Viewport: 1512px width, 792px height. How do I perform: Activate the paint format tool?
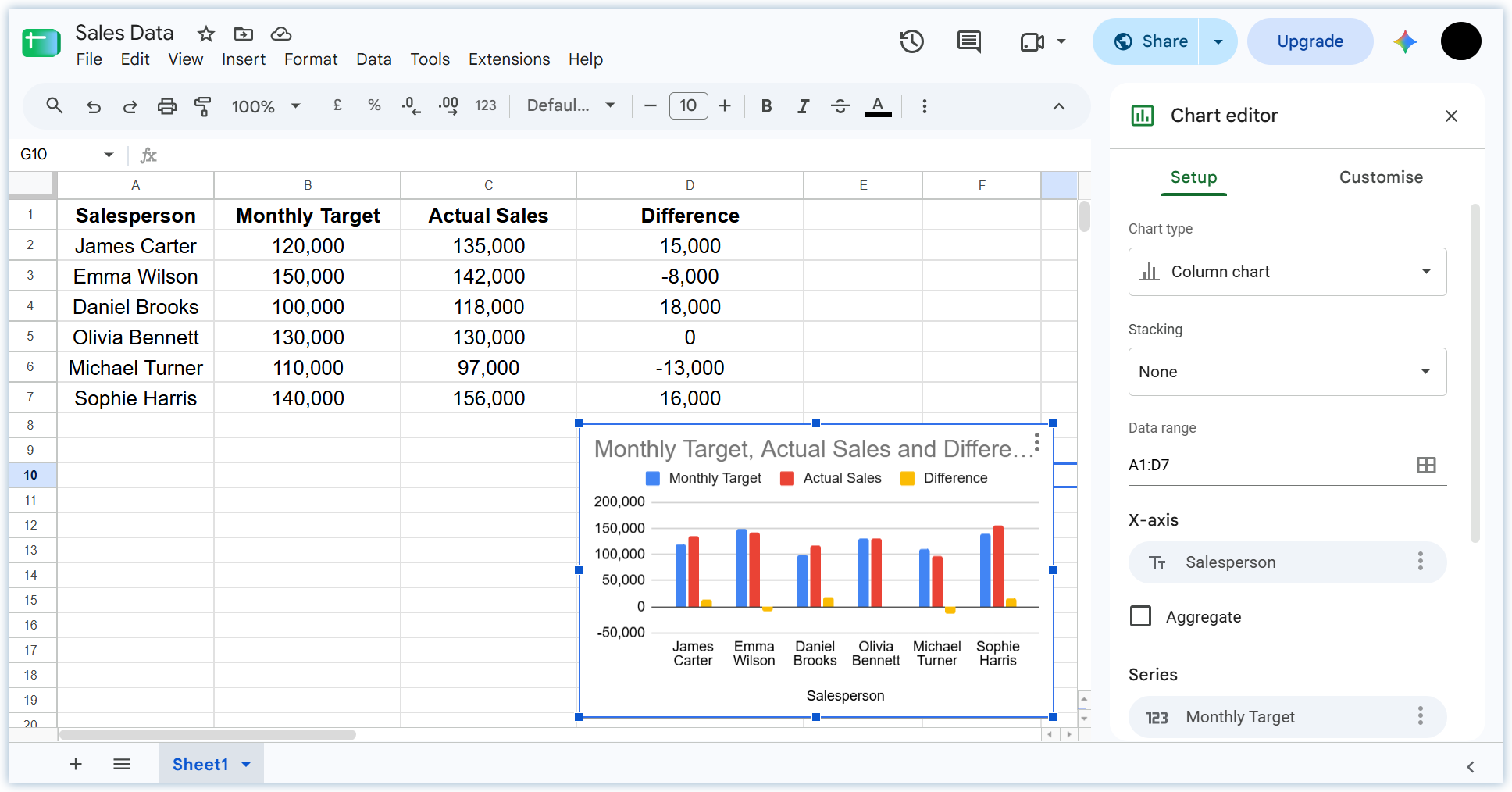203,106
